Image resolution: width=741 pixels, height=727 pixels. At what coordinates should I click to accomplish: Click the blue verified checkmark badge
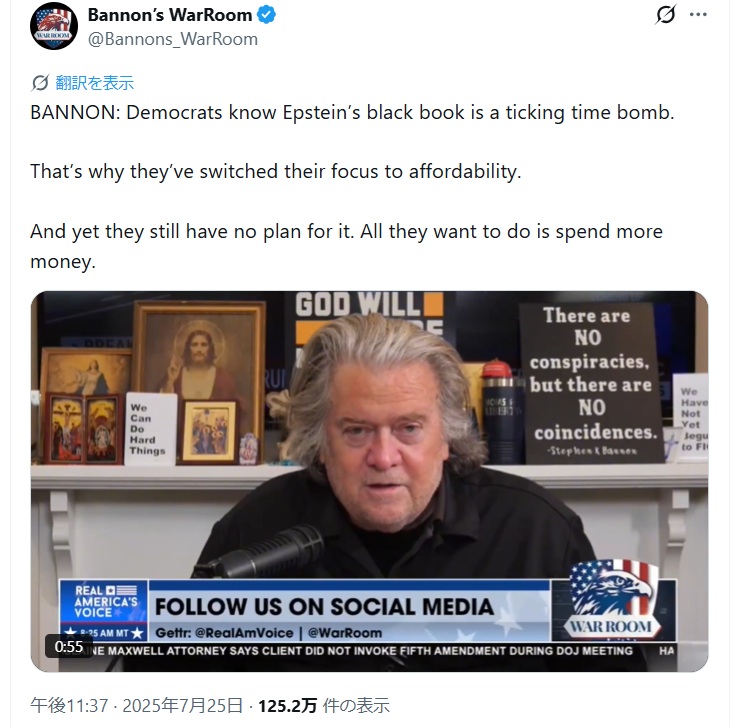[268, 15]
